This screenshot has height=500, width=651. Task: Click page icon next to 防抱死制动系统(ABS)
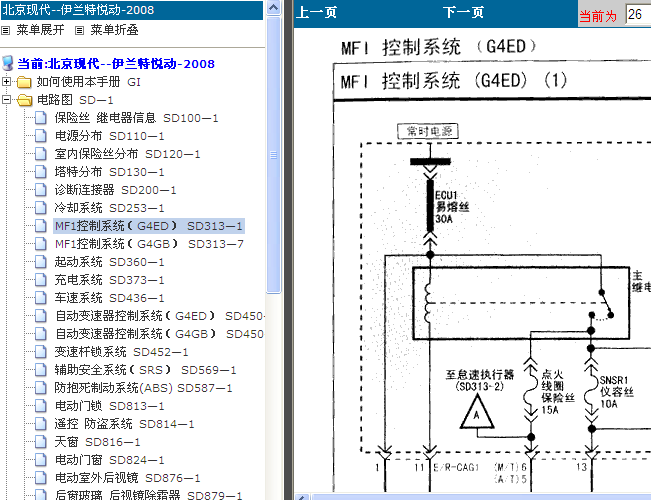click(x=41, y=388)
